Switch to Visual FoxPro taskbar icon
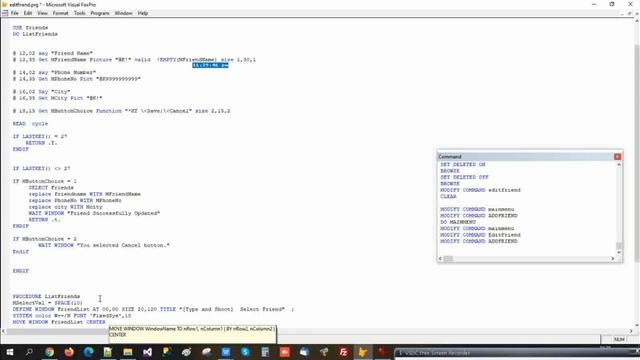 pyautogui.click(x=363, y=352)
